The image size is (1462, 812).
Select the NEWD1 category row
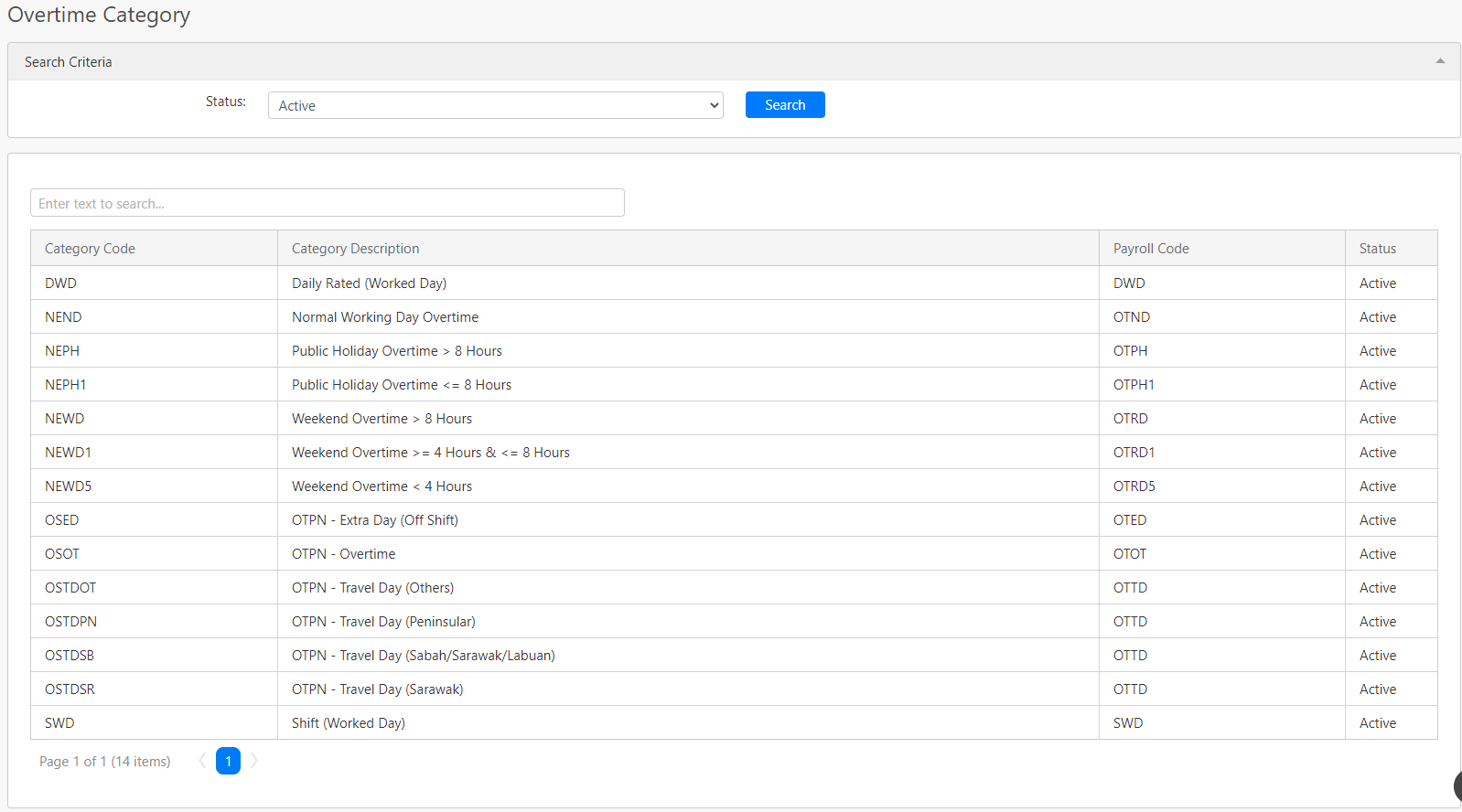pyautogui.click(x=68, y=453)
